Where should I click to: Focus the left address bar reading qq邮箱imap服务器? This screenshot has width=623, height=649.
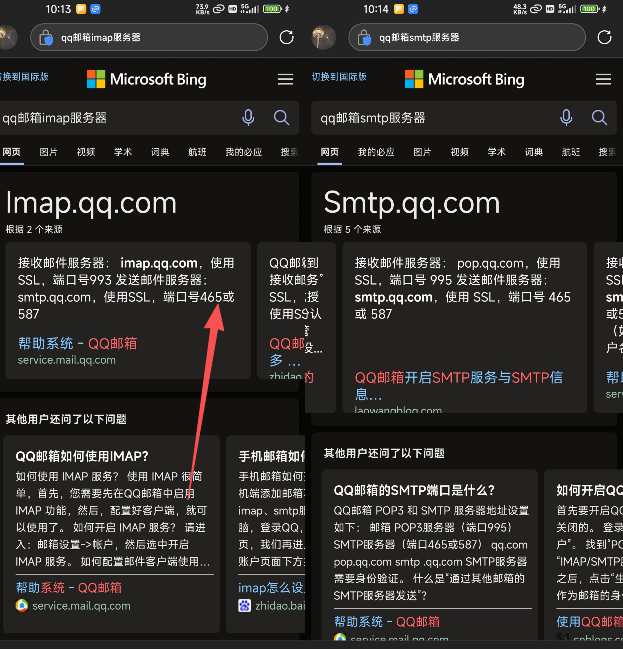(x=149, y=37)
